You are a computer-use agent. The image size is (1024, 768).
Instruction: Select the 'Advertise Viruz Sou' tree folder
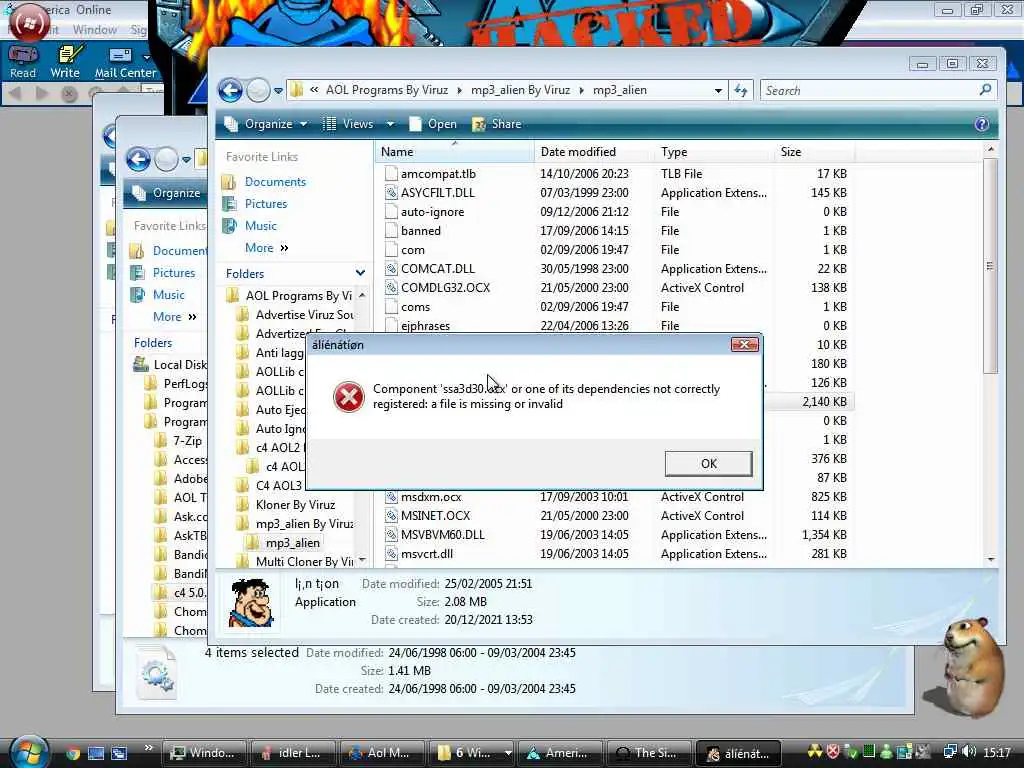coord(304,315)
